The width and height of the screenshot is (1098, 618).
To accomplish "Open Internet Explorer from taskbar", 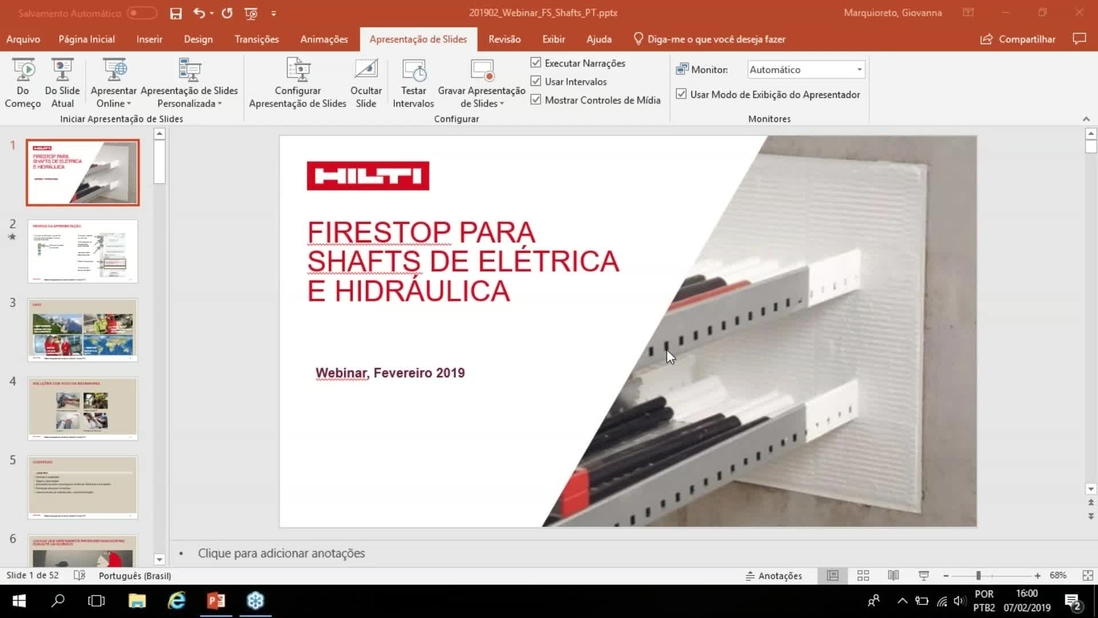I will pyautogui.click(x=176, y=601).
